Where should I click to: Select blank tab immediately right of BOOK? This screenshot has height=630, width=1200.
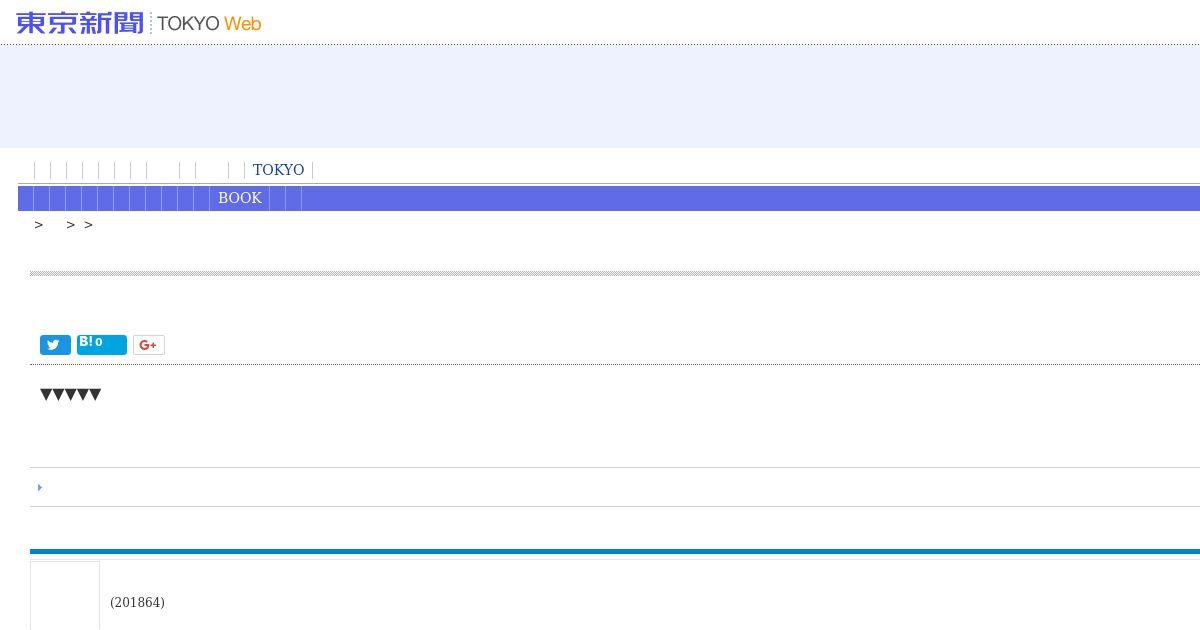tap(278, 198)
